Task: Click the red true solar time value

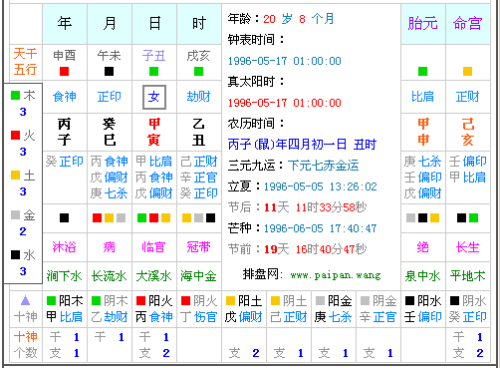Action: pyautogui.click(x=284, y=103)
